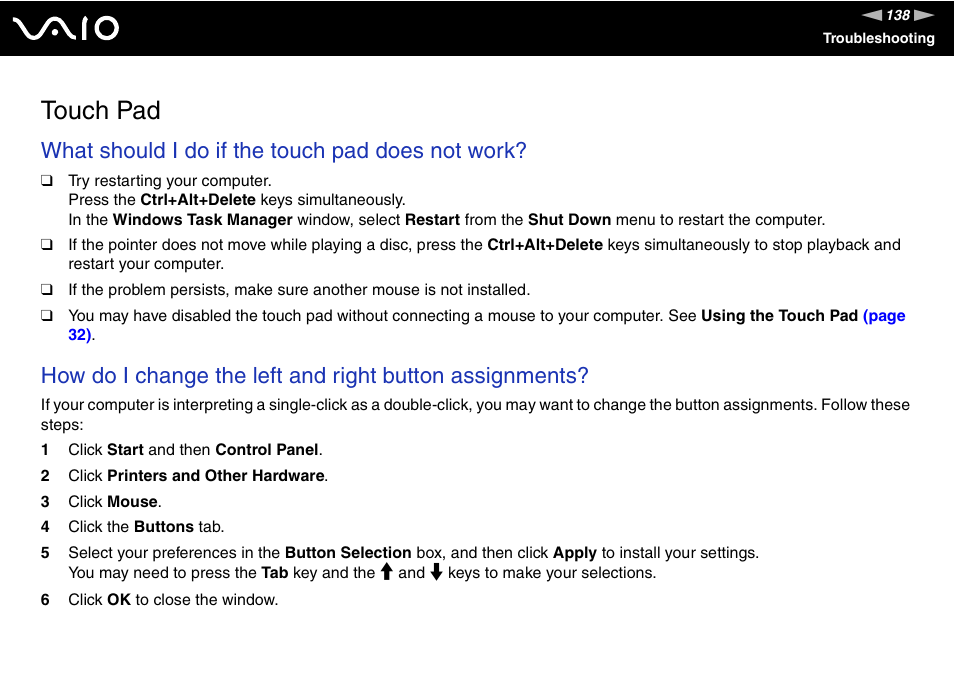Click step 4 "Click the Buttons tab."
954x674 pixels.
146,527
